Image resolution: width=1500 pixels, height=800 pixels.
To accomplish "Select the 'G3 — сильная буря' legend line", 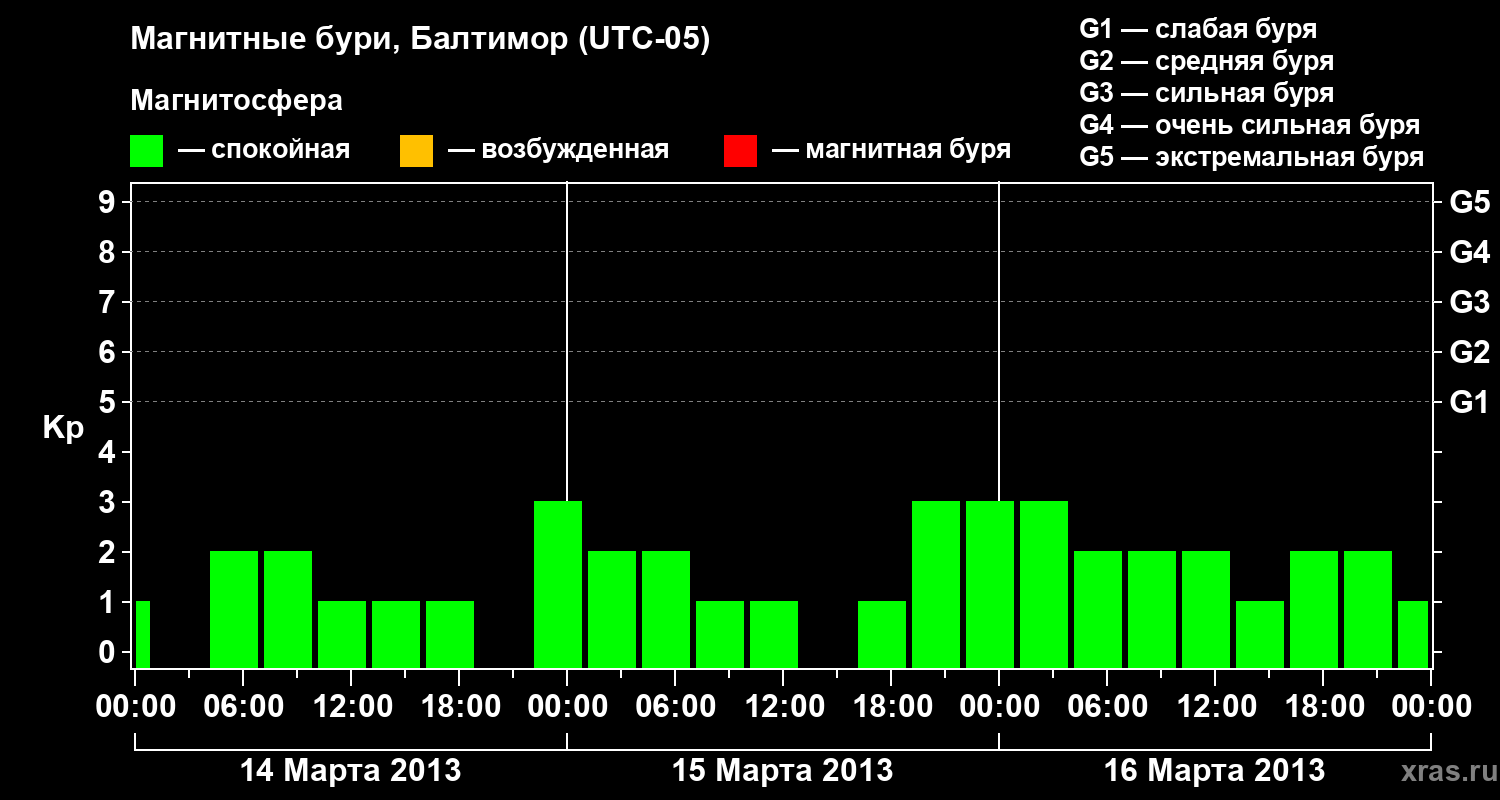I will (x=1206, y=93).
